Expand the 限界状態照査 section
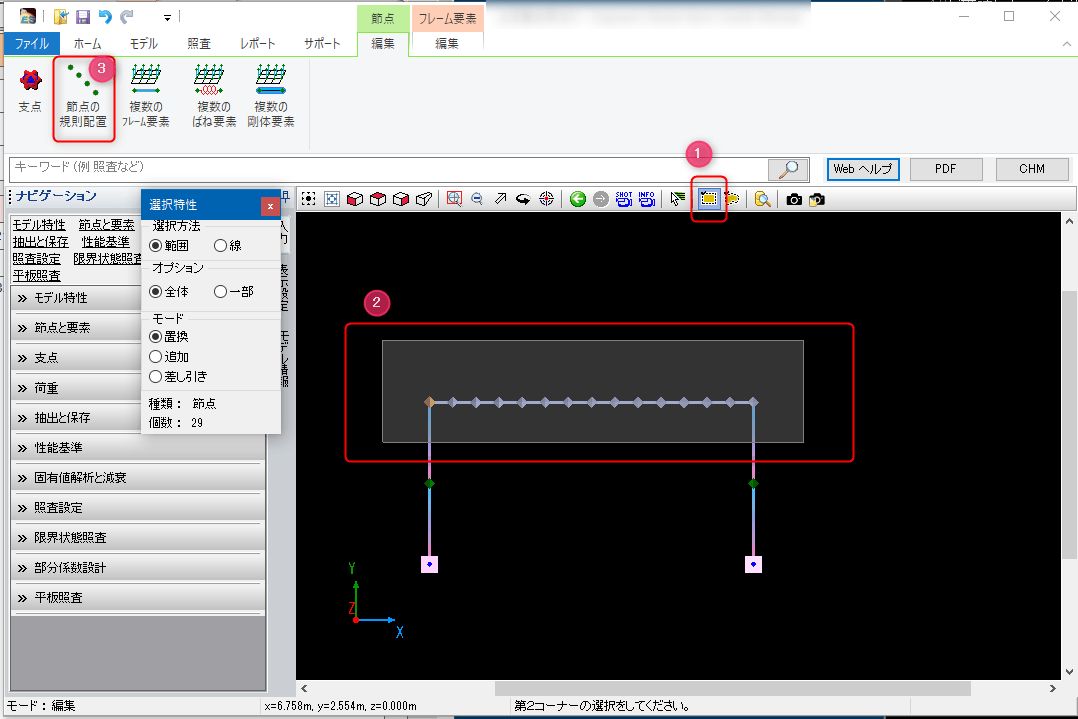Viewport: 1078px width, 719px height. (138, 538)
